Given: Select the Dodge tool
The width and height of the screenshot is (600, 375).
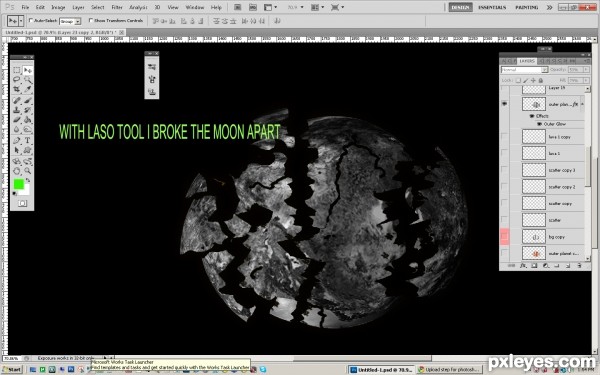Looking at the screenshot, I should pyautogui.click(x=28, y=129).
